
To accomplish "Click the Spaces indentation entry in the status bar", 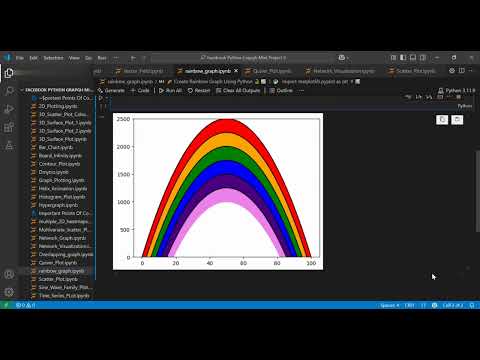I will (390, 305).
